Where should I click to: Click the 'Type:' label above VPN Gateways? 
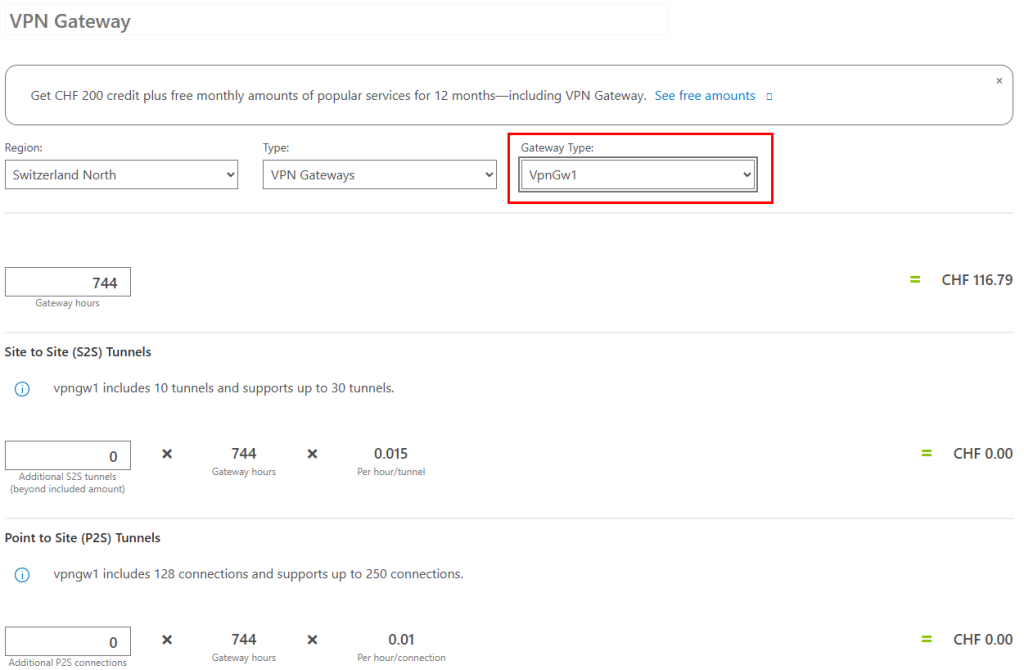276,148
